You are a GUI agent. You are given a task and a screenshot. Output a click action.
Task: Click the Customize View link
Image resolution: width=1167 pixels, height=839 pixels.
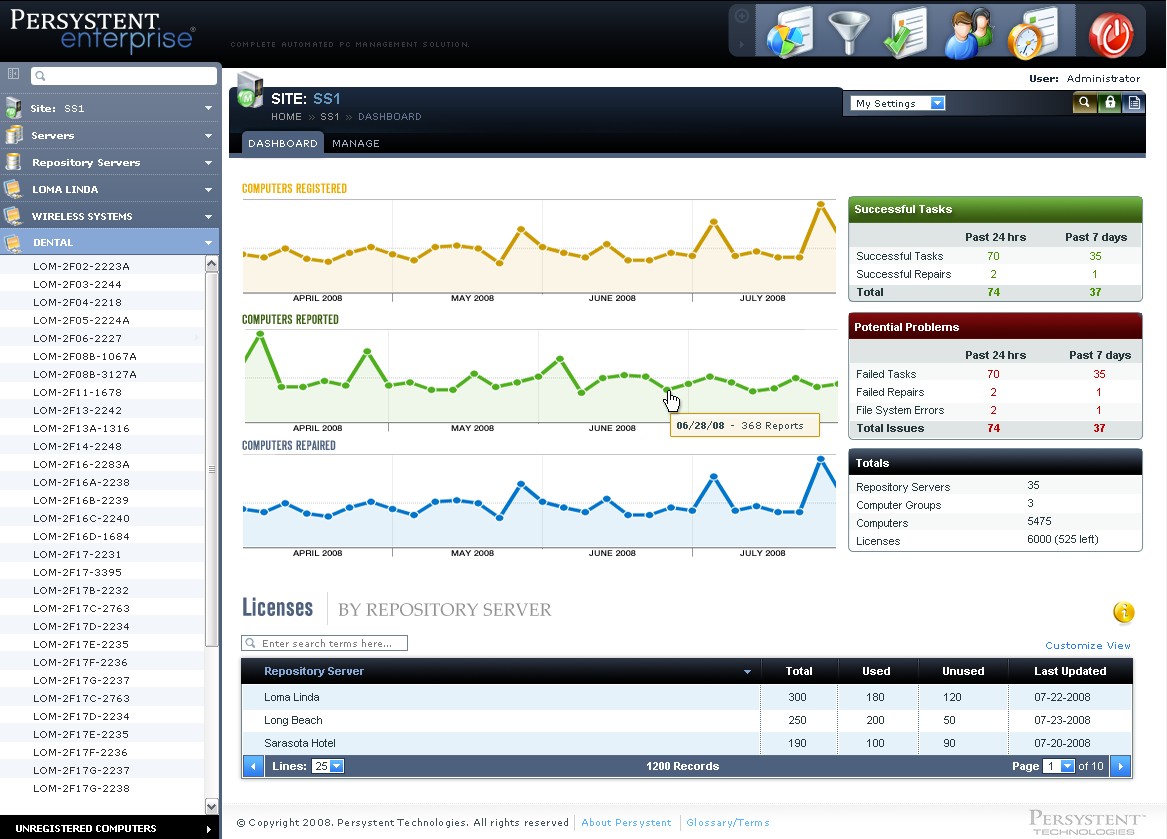point(1088,646)
